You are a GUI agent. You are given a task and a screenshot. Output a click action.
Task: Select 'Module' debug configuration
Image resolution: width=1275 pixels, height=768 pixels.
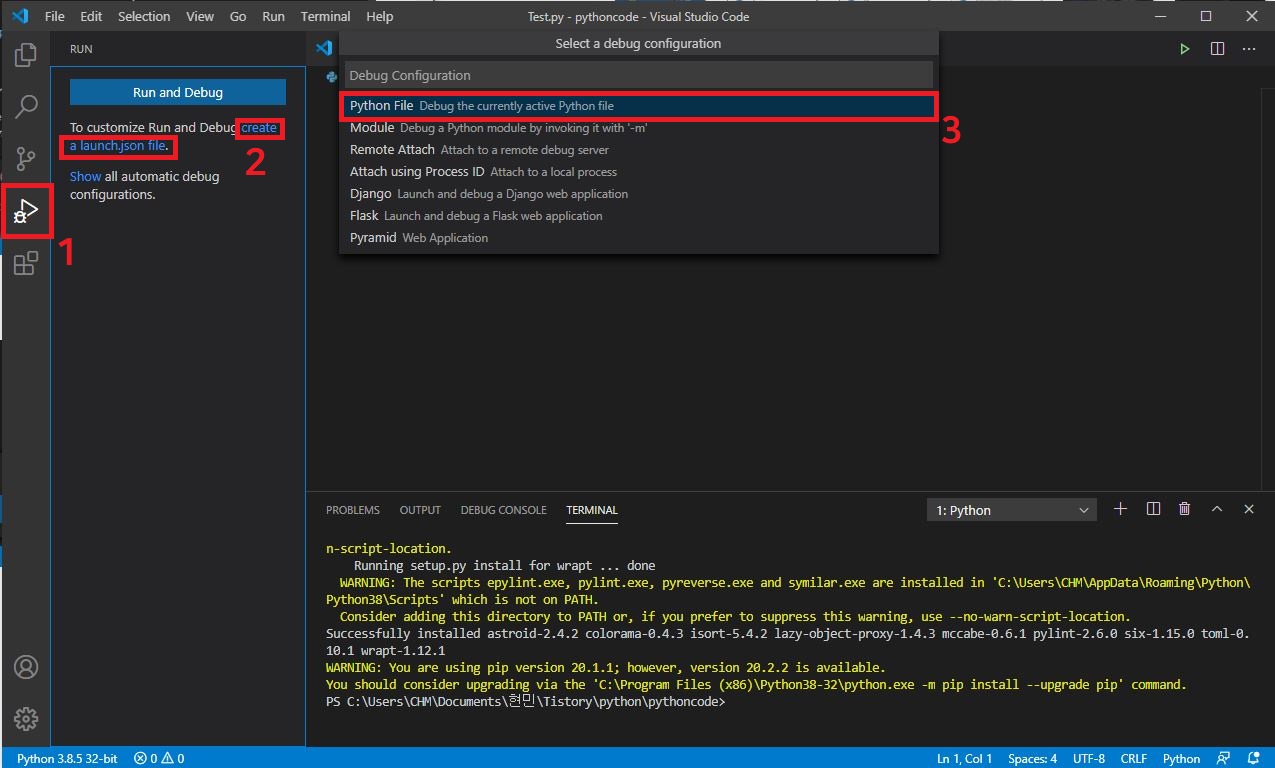click(x=639, y=128)
